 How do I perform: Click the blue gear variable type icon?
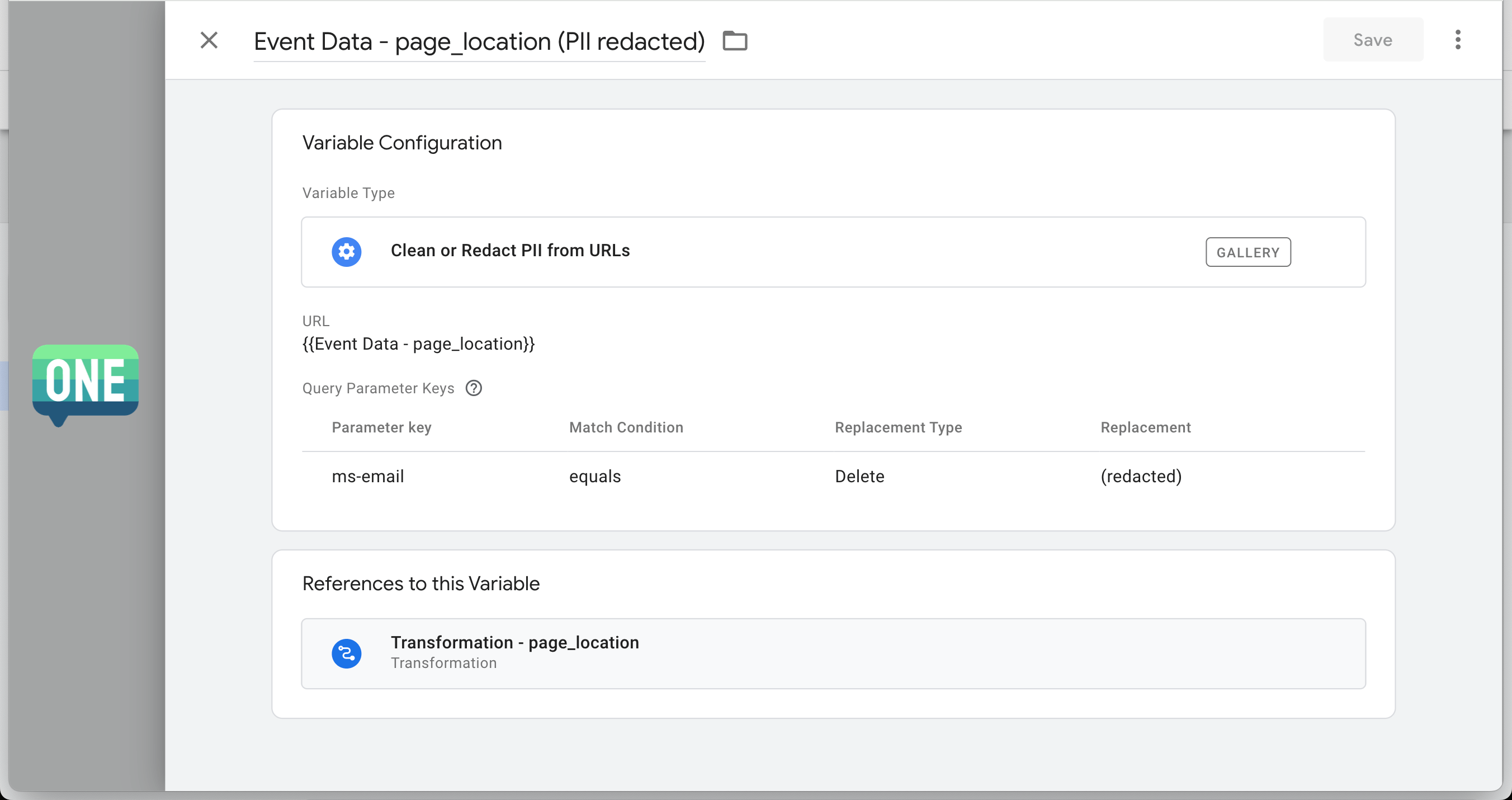click(x=346, y=252)
